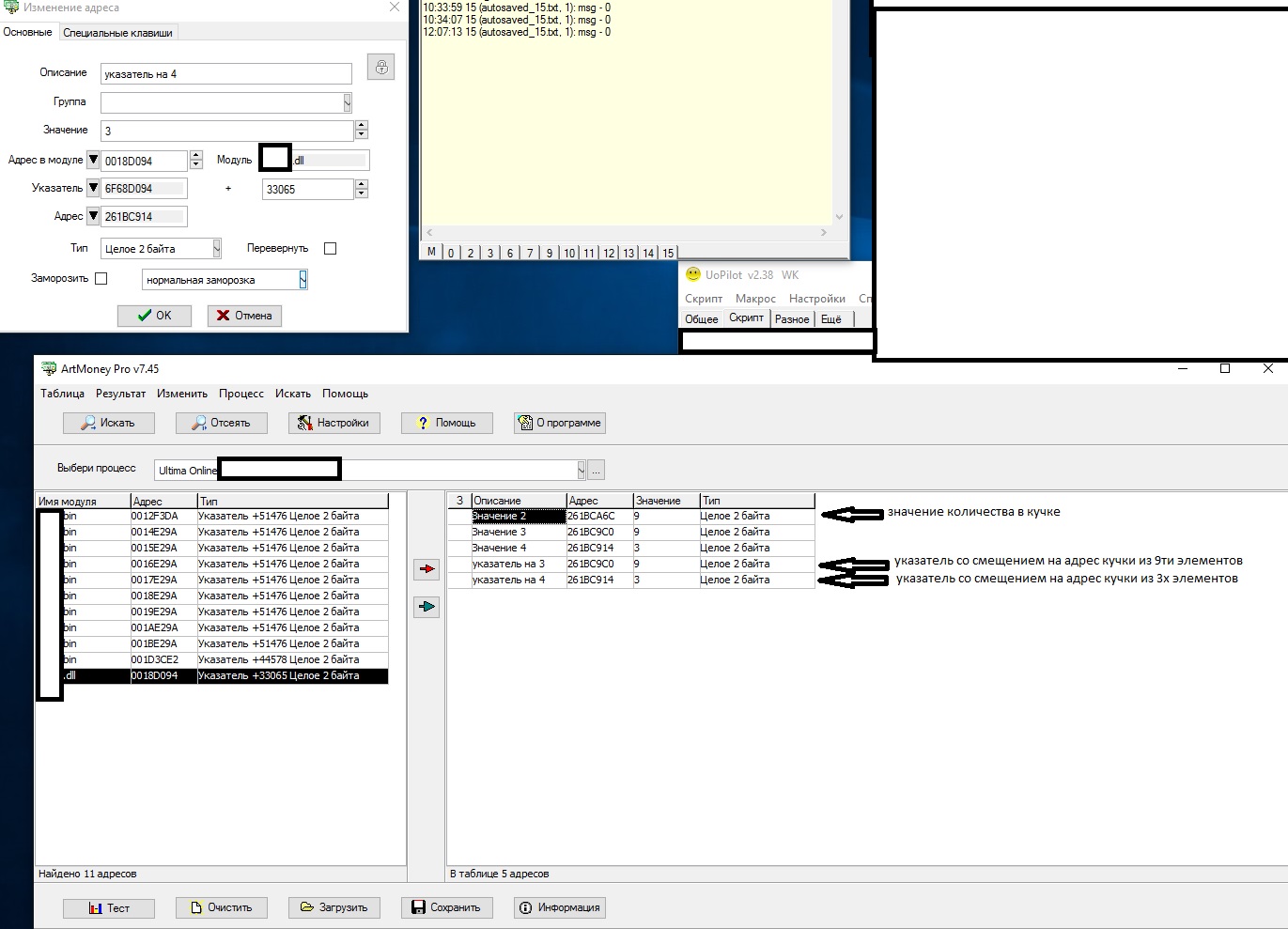1288x929 pixels.
Task: Click the teal arrow transfer button
Action: pyautogui.click(x=427, y=608)
